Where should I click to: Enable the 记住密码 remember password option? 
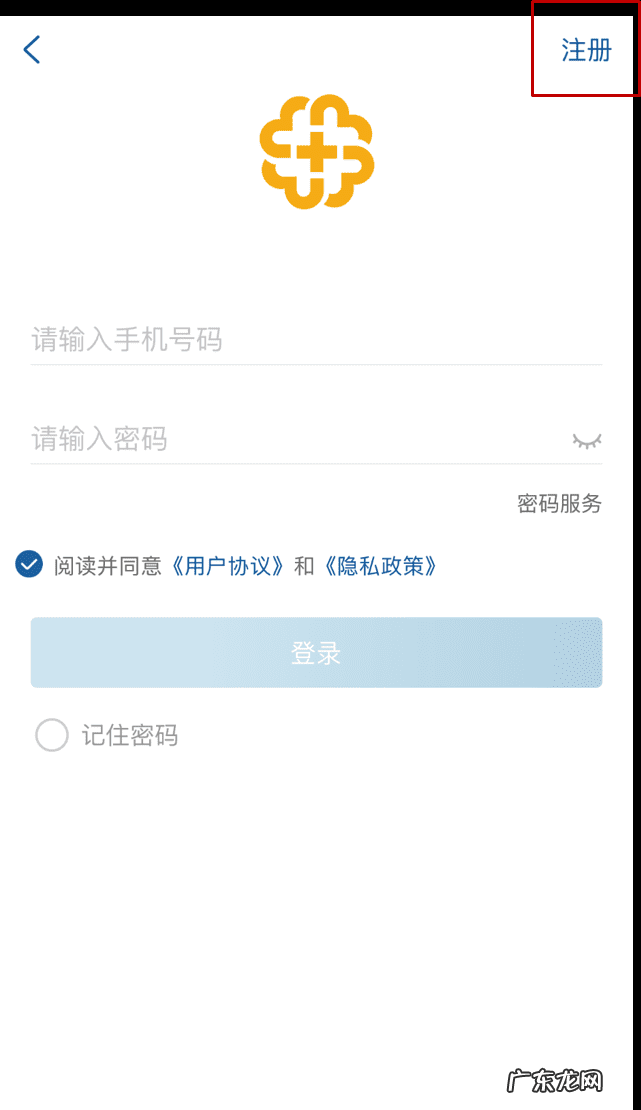pos(51,734)
